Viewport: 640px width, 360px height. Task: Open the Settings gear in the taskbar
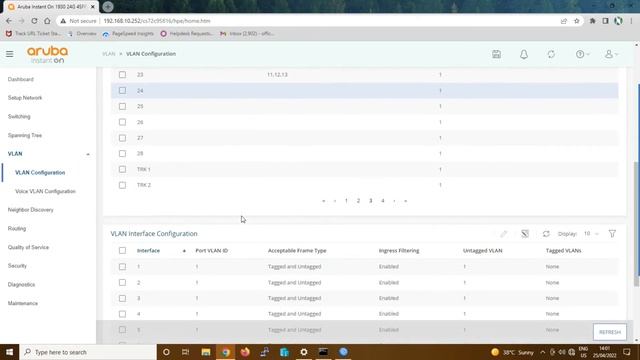[304, 352]
